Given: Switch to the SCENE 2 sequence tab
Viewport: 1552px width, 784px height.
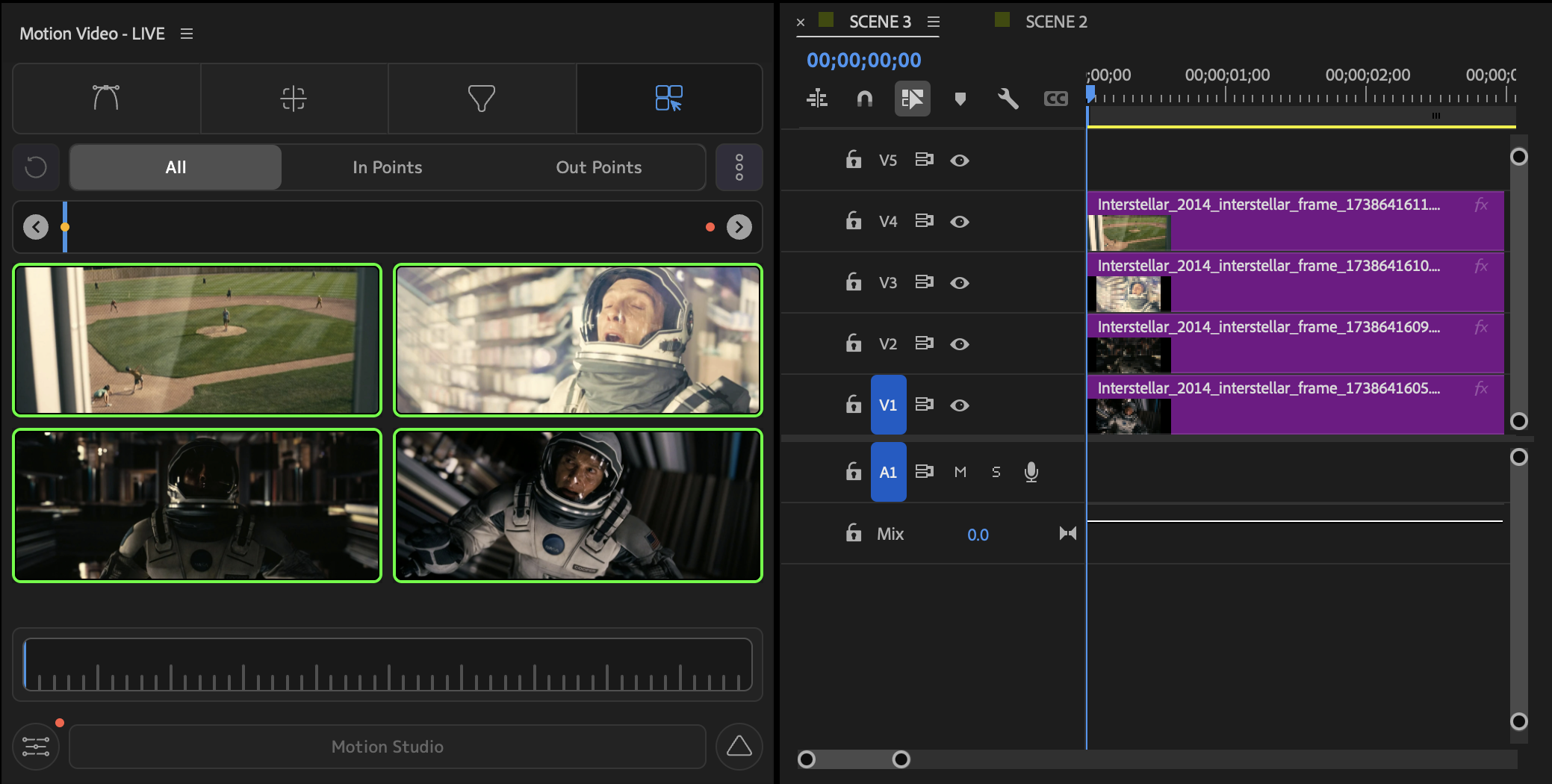Looking at the screenshot, I should coord(1055,22).
